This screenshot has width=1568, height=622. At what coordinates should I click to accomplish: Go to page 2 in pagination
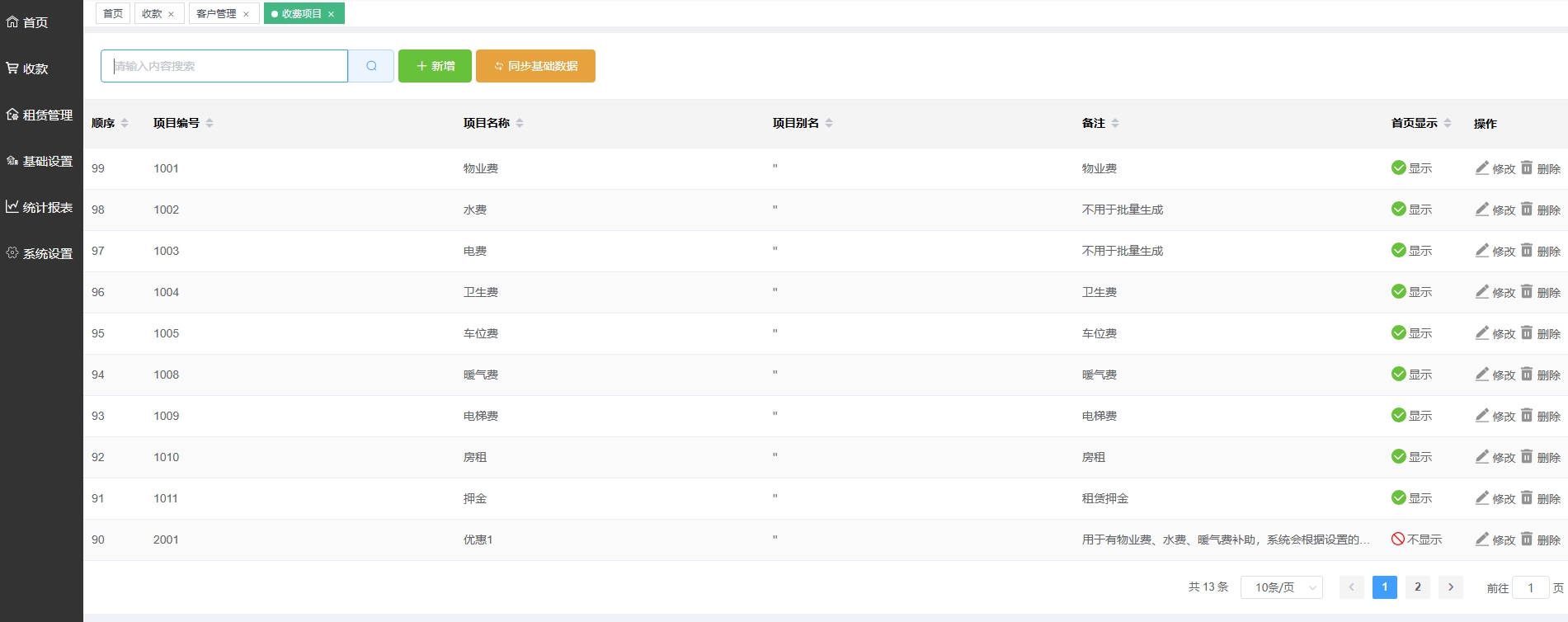[x=1418, y=587]
